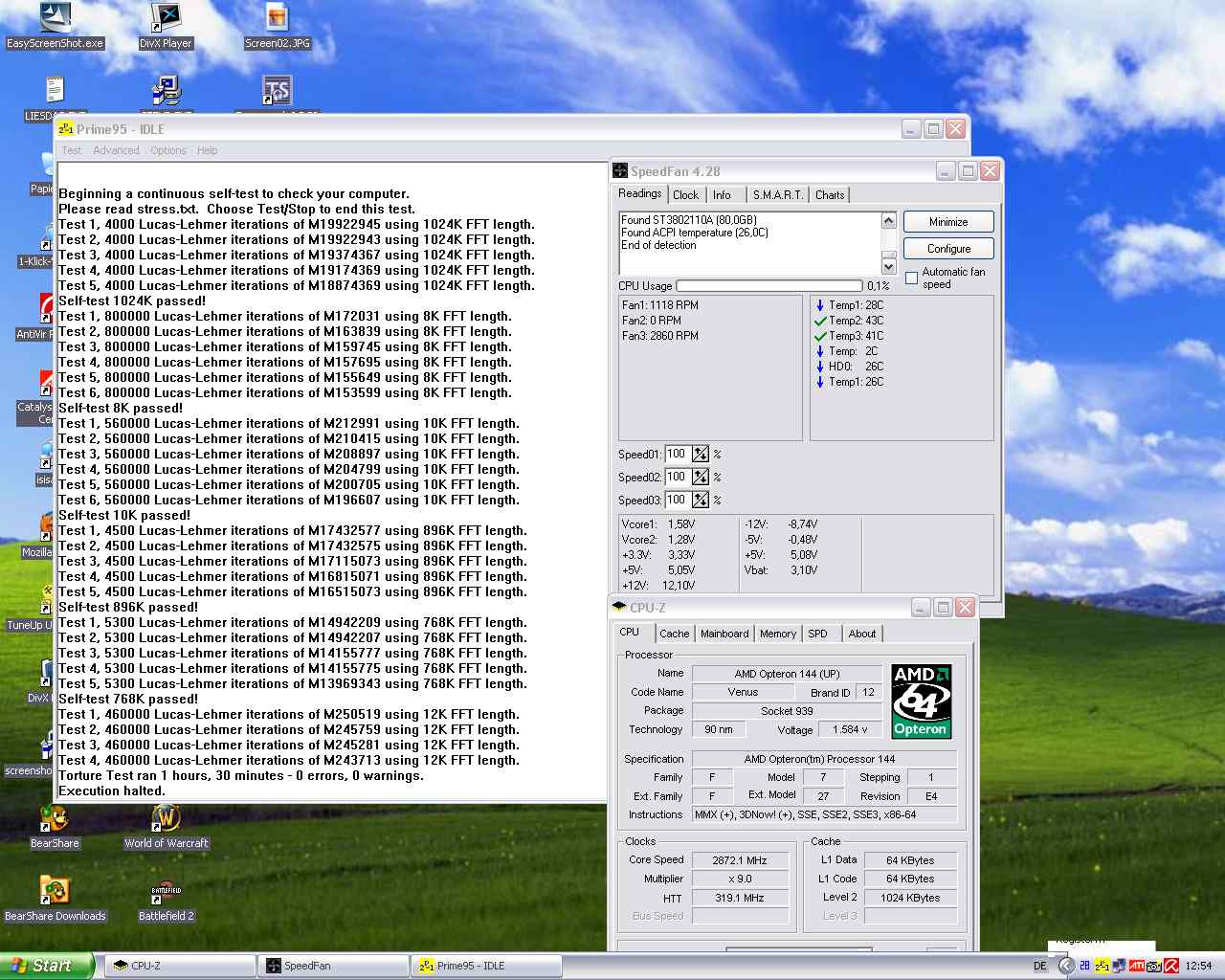Click the Temp2 43C green check icon
1225x980 pixels.
820,321
